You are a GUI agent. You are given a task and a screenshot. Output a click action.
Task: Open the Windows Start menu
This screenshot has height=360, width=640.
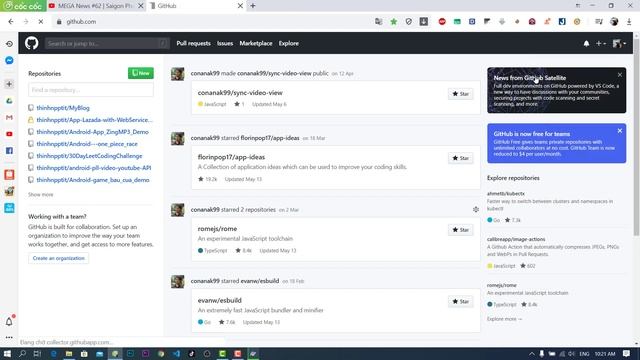7,353
